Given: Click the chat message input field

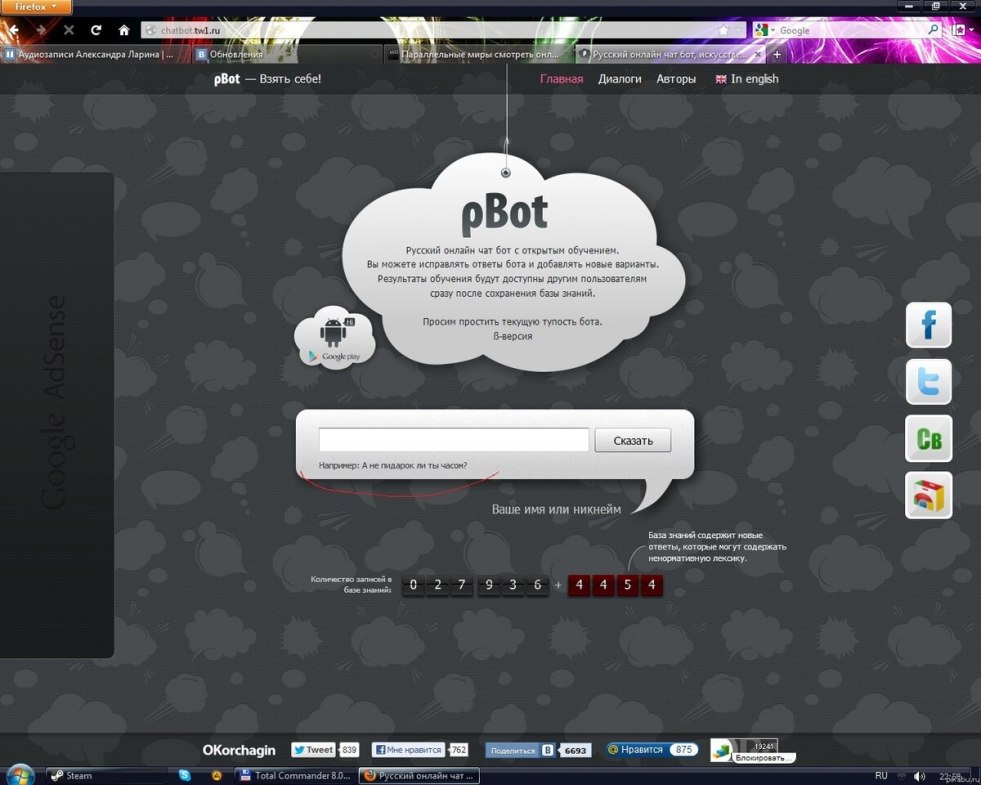Looking at the screenshot, I should click(453, 440).
